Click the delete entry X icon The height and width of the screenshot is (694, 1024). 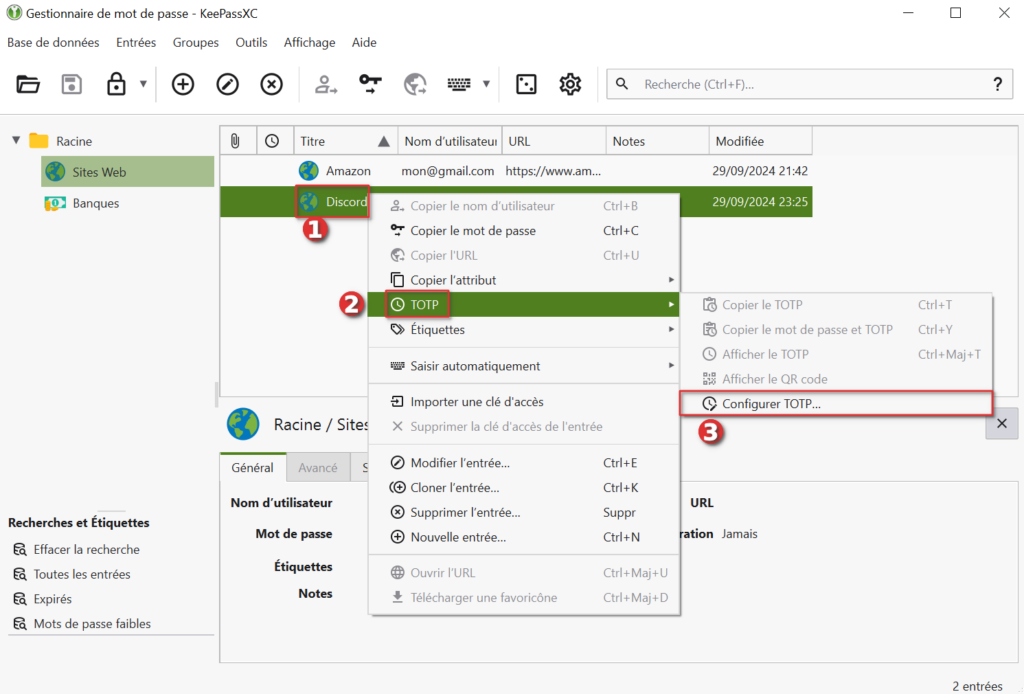(271, 85)
